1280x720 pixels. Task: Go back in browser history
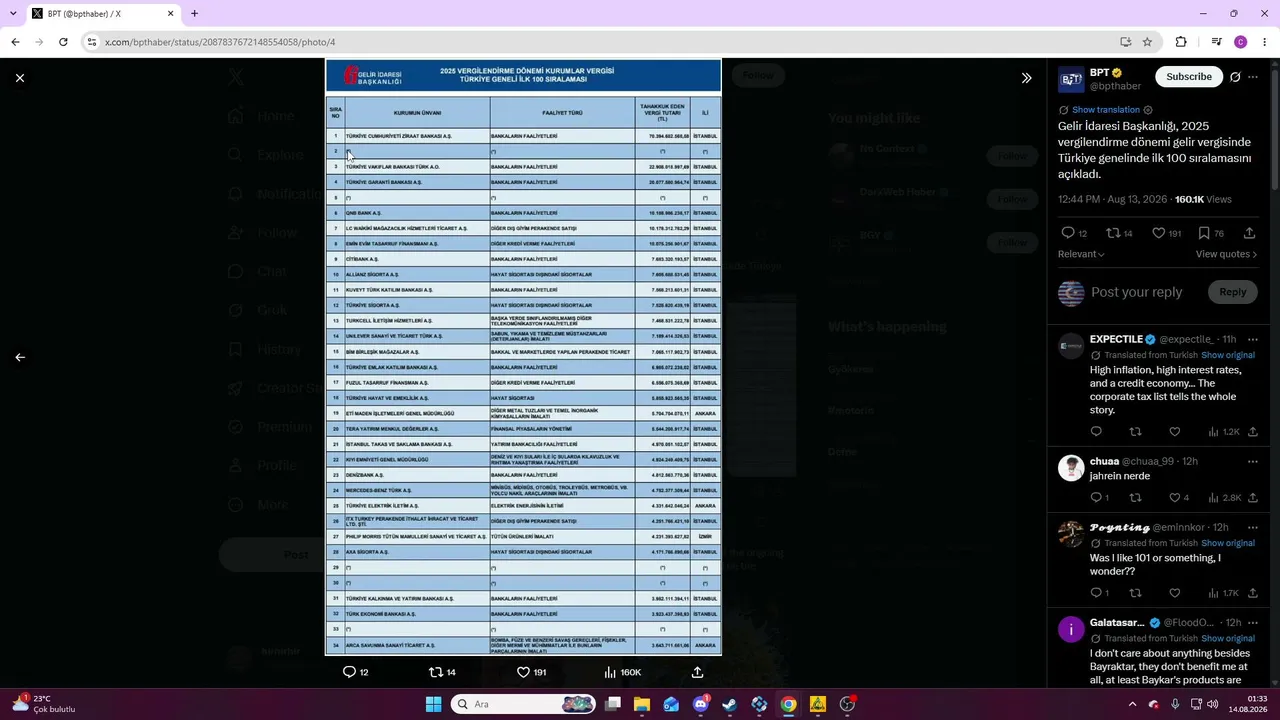(15, 42)
